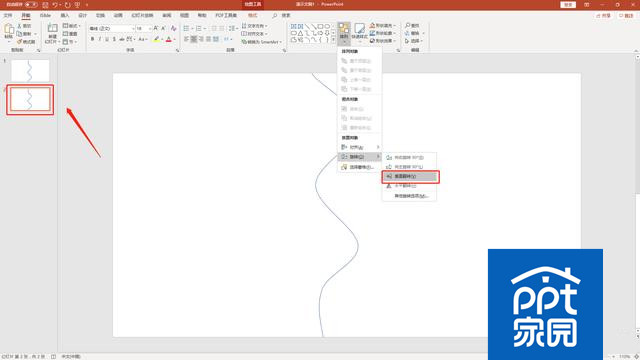Switch to the Insert ribbon tab
Viewport: 640px width, 360px height.
pos(64,16)
